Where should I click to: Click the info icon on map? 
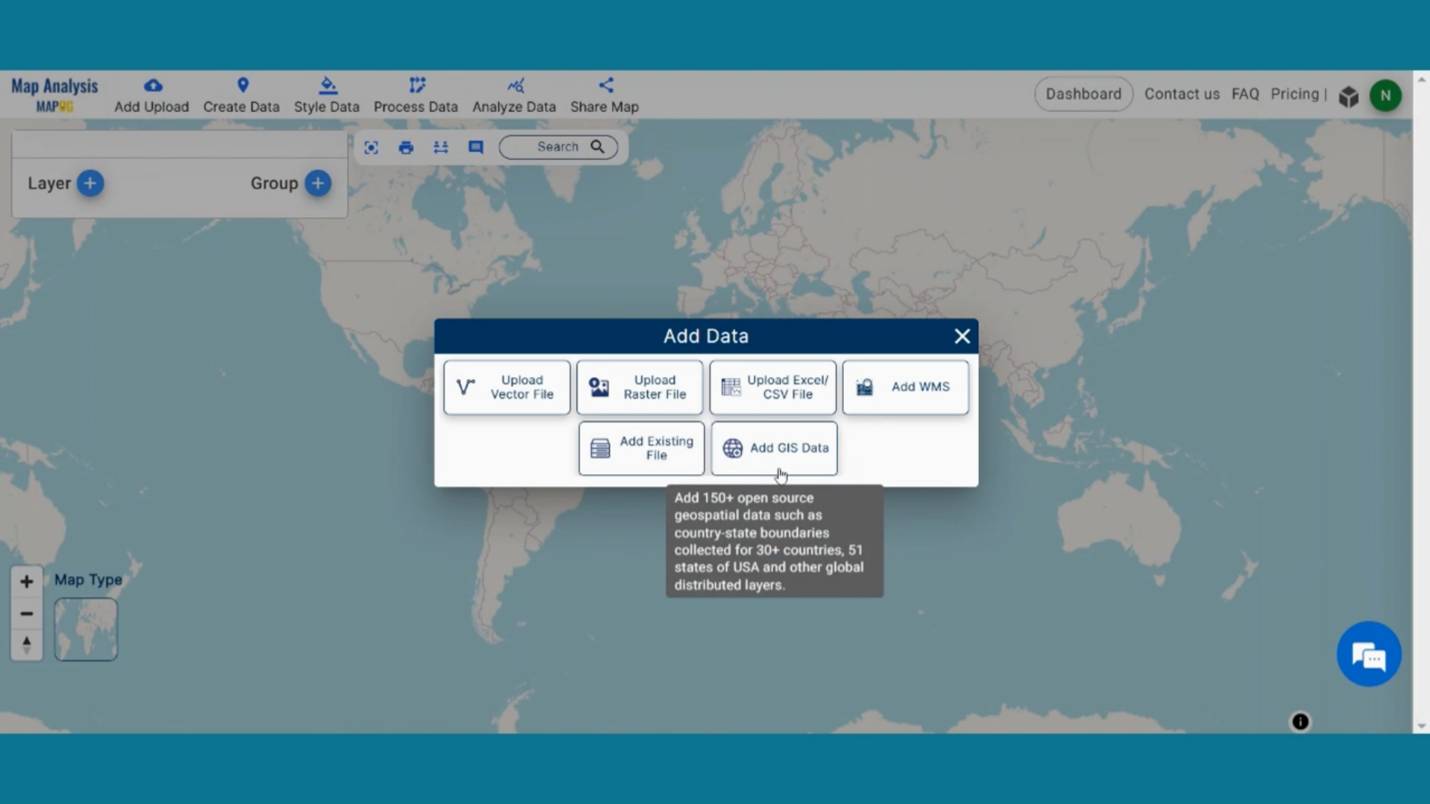click(1300, 721)
